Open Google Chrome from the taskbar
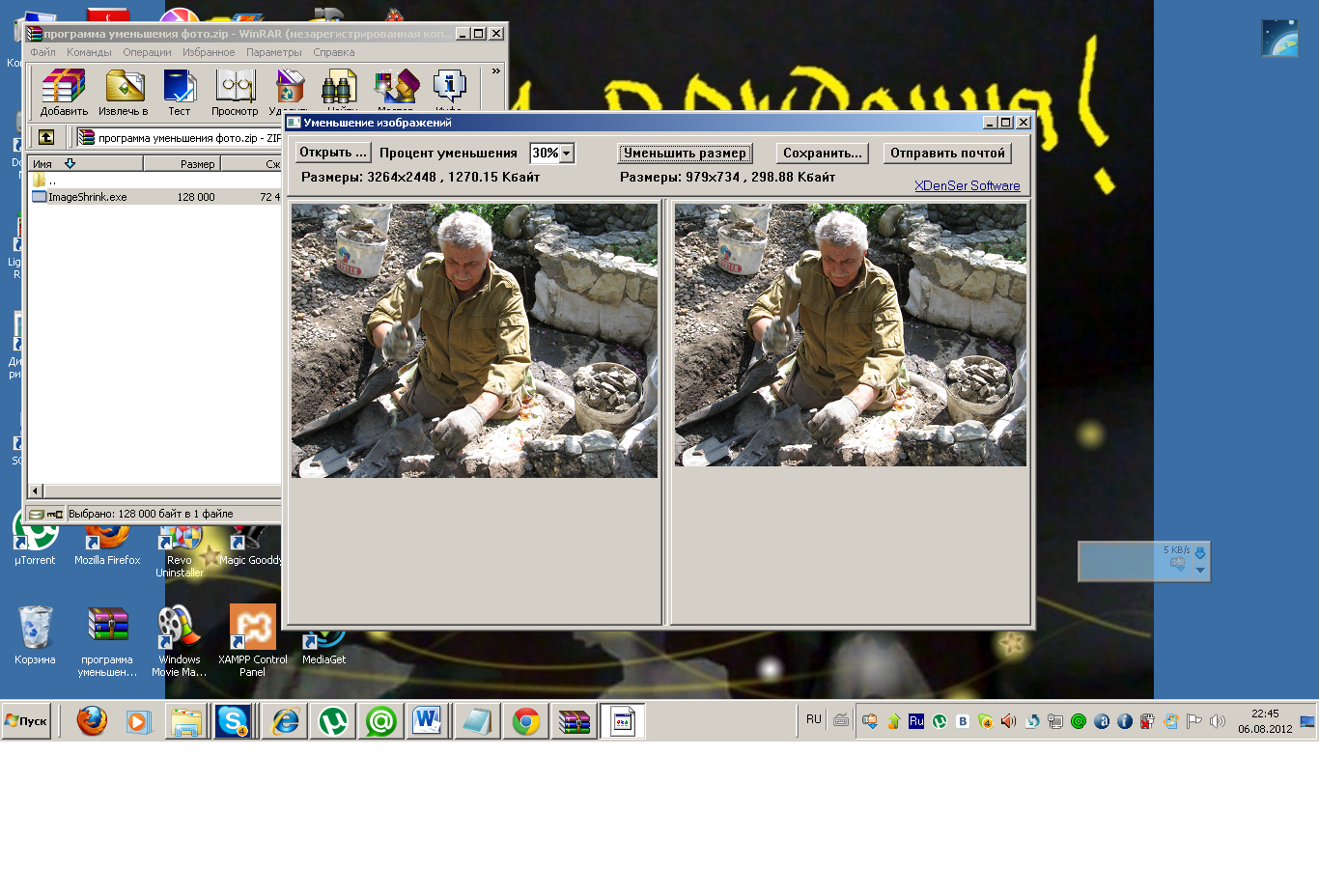Viewport: 1319px width, 896px height. pyautogui.click(x=526, y=721)
